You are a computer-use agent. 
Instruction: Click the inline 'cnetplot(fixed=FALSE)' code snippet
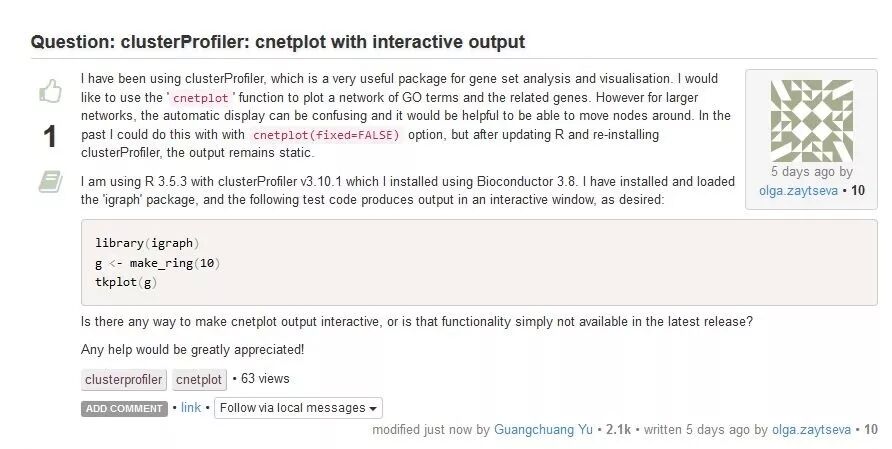325,135
